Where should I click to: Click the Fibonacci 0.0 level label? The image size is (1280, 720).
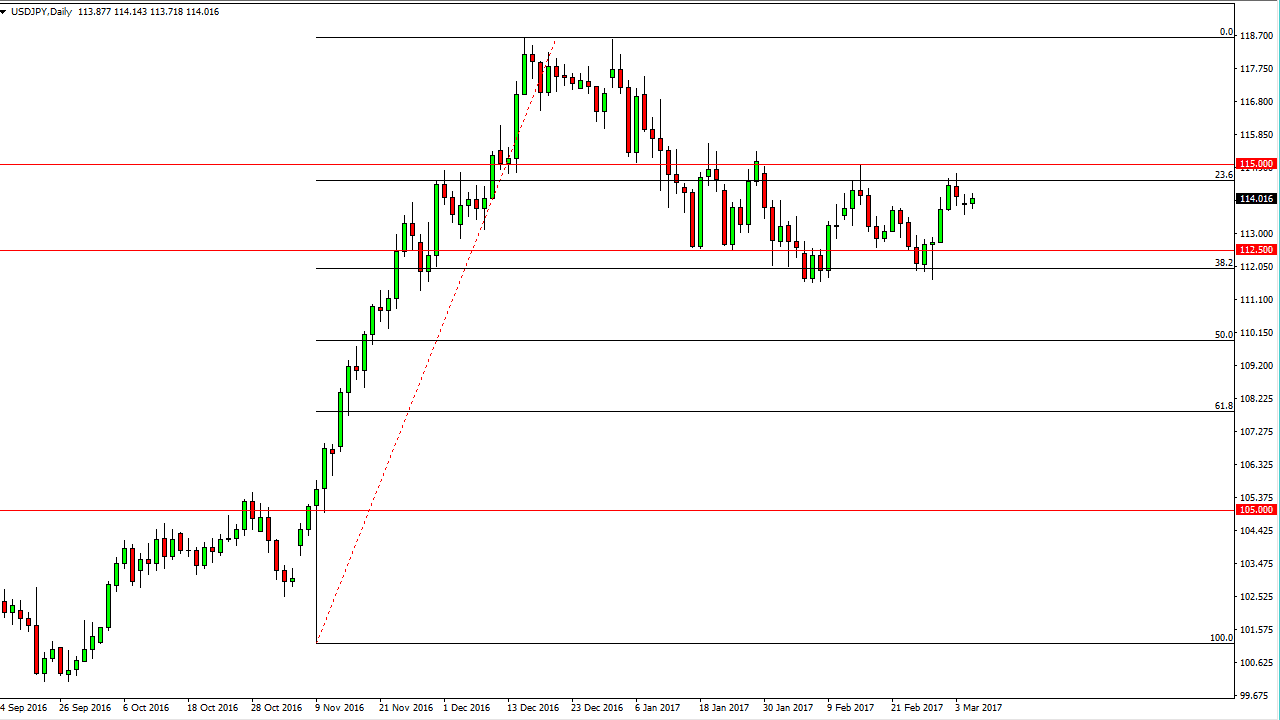(1226, 32)
